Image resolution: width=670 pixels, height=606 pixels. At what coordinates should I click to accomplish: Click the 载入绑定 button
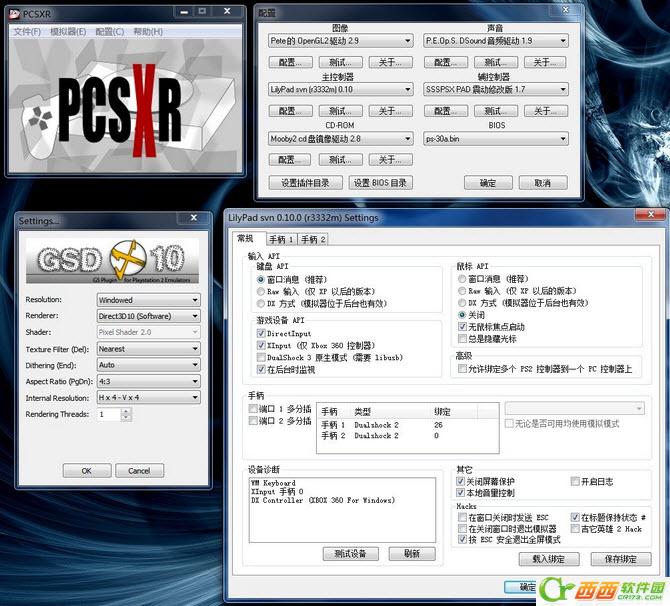point(549,559)
